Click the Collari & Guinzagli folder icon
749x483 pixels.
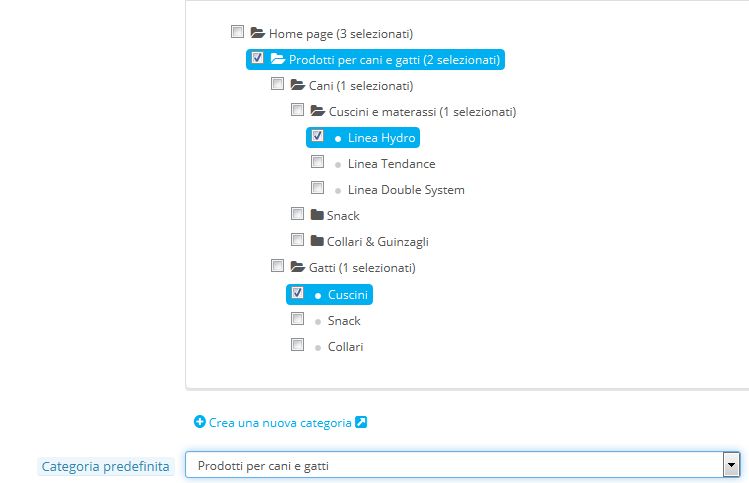317,240
